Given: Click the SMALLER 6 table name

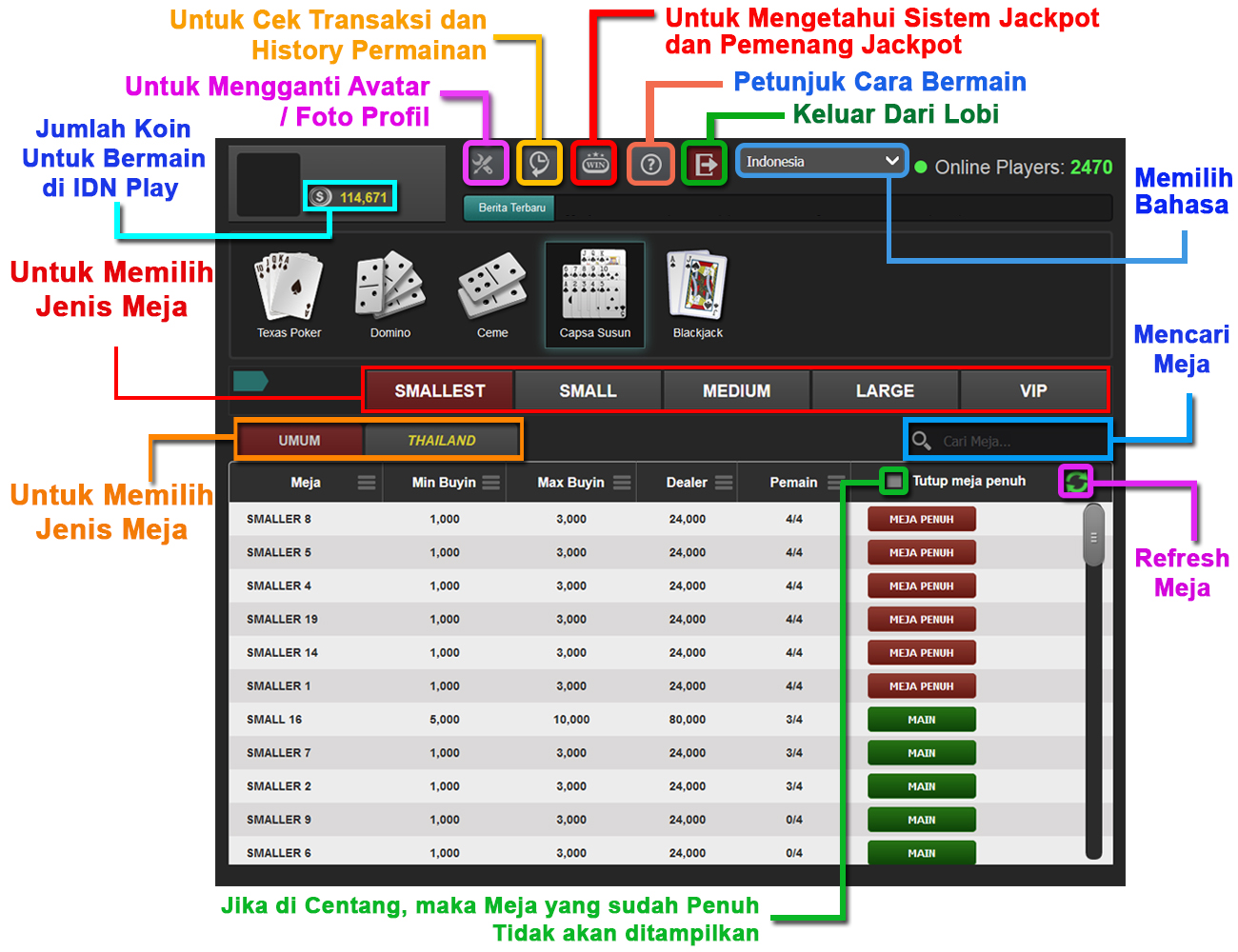Looking at the screenshot, I should pos(279,853).
